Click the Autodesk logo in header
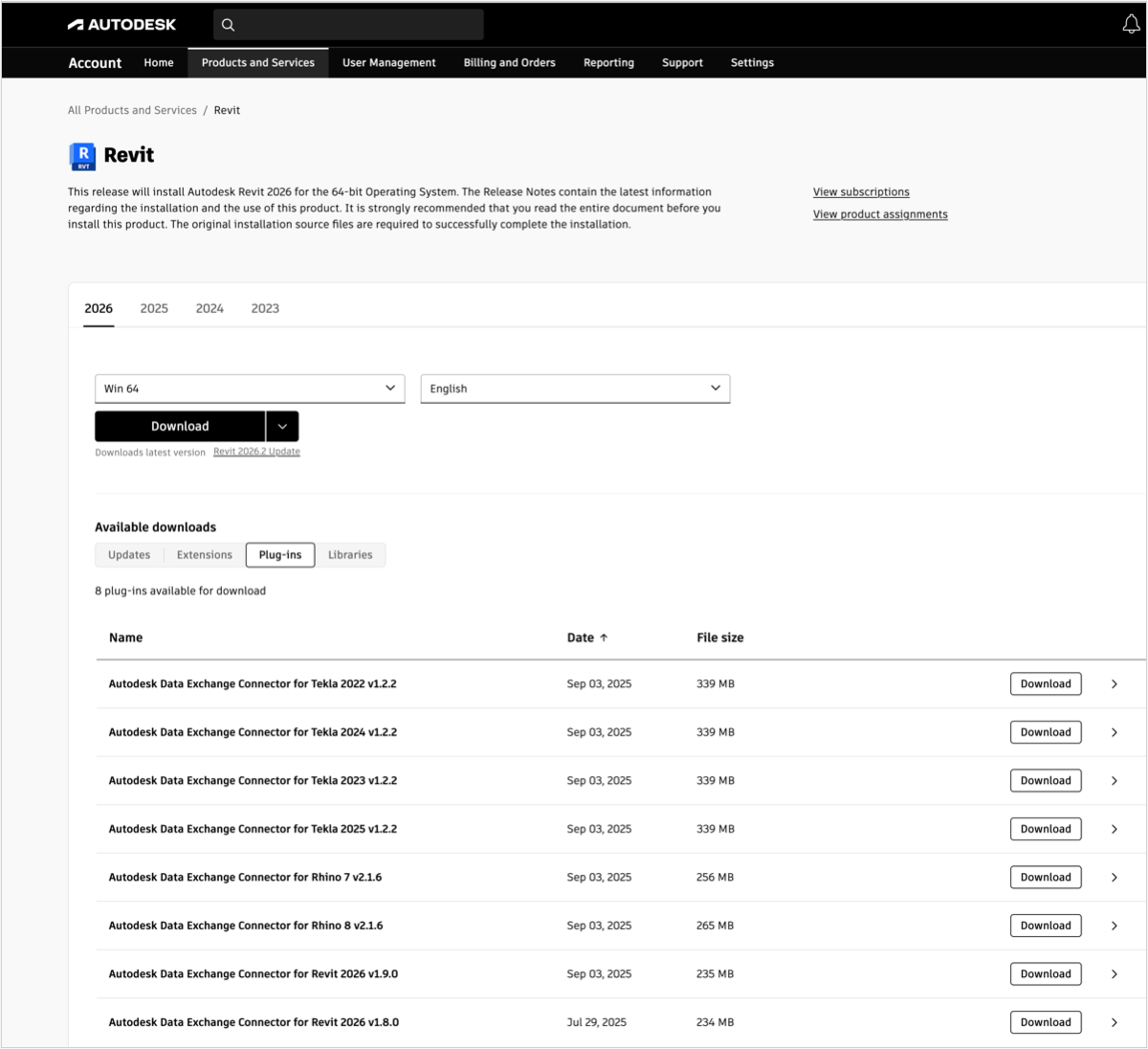The width and height of the screenshot is (1148, 1049). pos(121,25)
